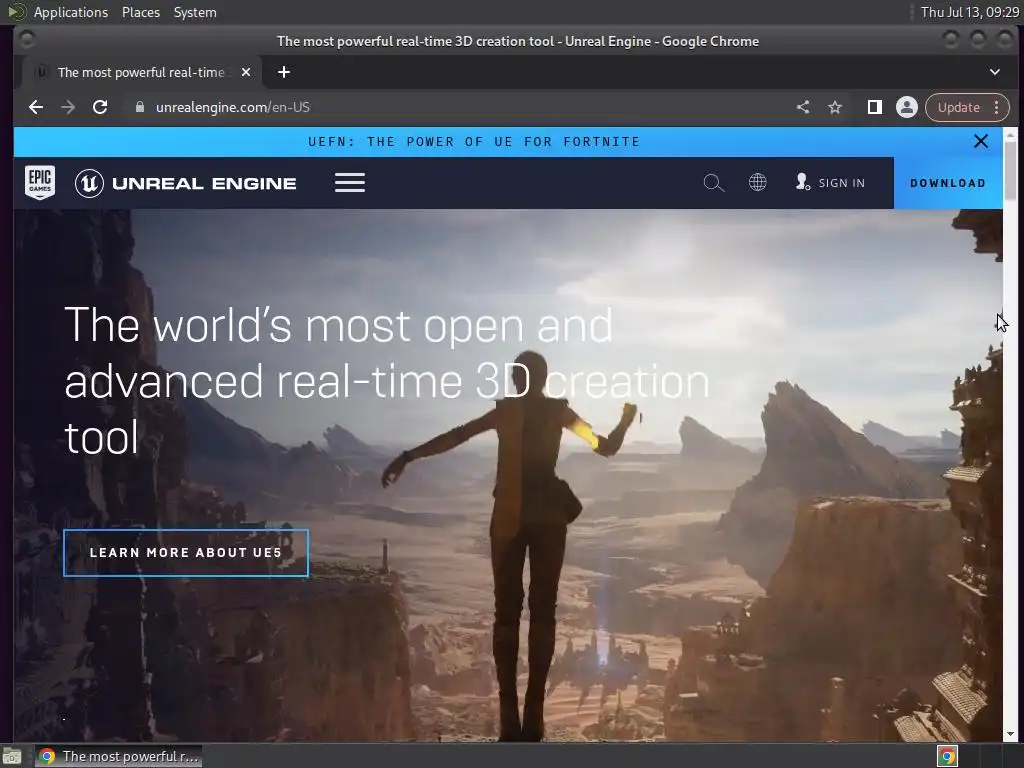1024x768 pixels.
Task: Click the Epic Games logo
Action: [x=40, y=182]
